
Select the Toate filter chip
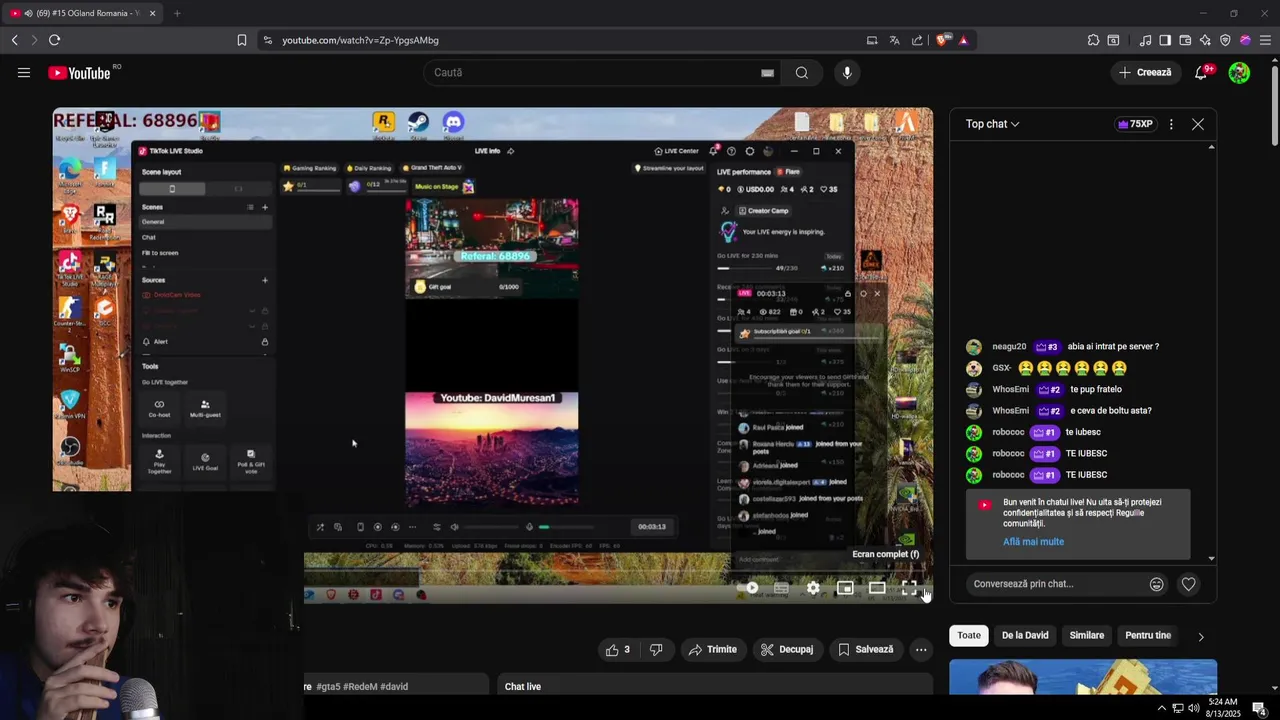[969, 635]
